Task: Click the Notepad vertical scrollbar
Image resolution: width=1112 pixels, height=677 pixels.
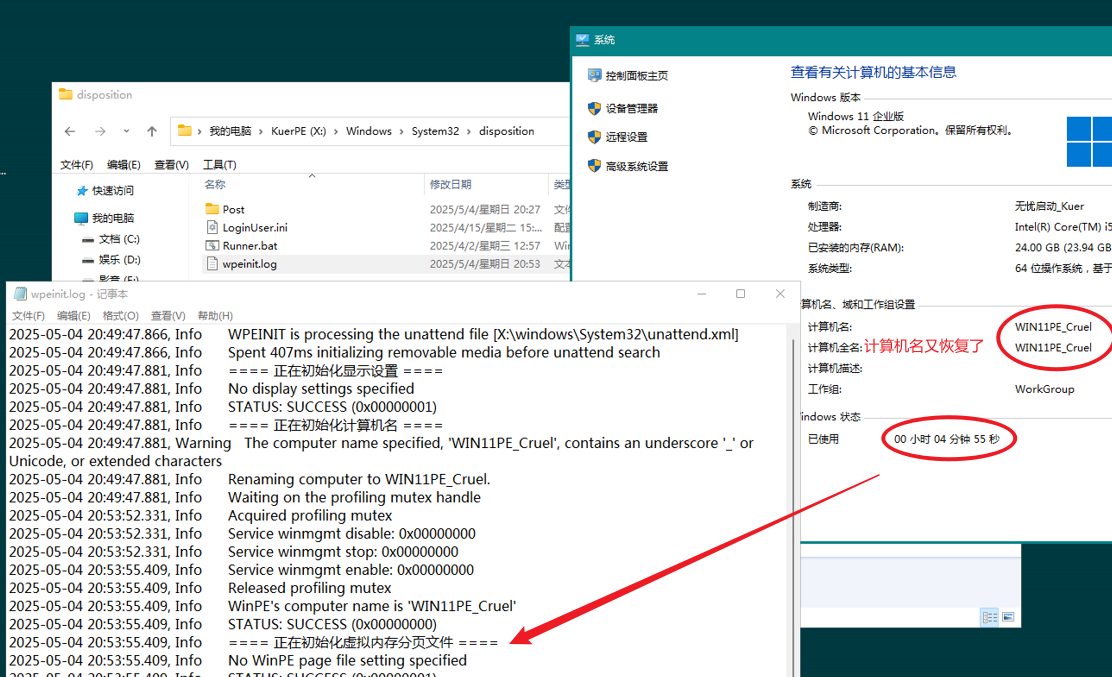Action: (x=793, y=500)
